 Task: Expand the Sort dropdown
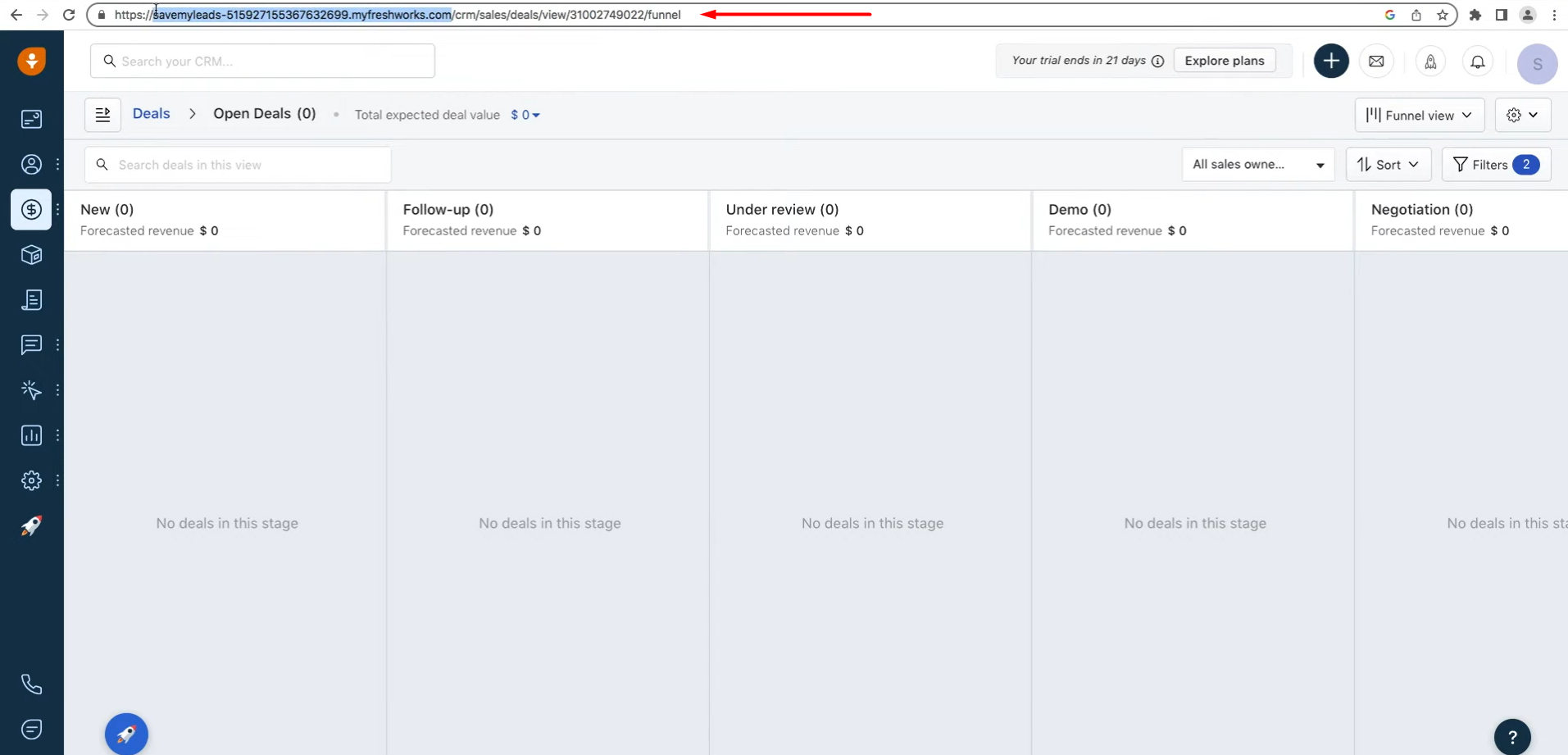click(1388, 165)
